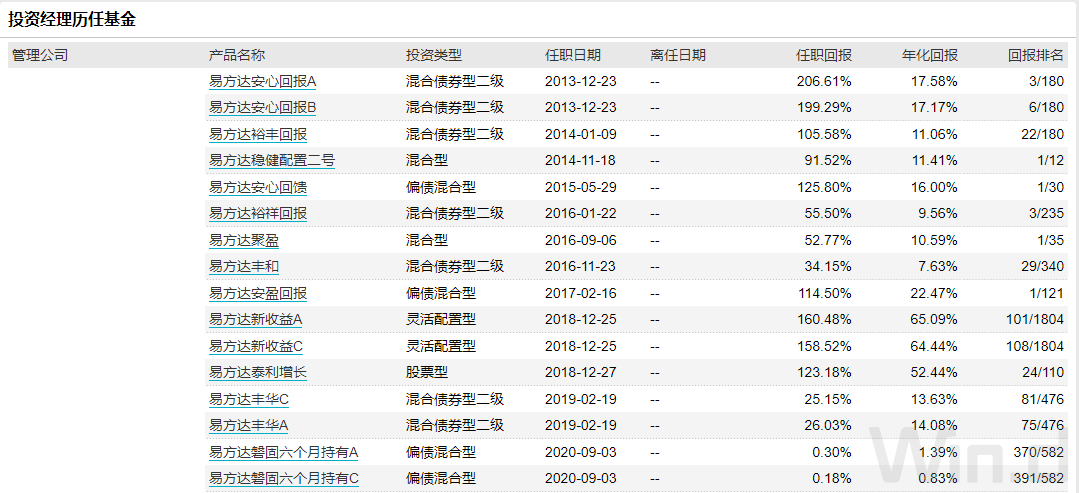Screen dimensions: 1079x493
Task: Select the 65.09% annualized return cell
Action: click(933, 319)
